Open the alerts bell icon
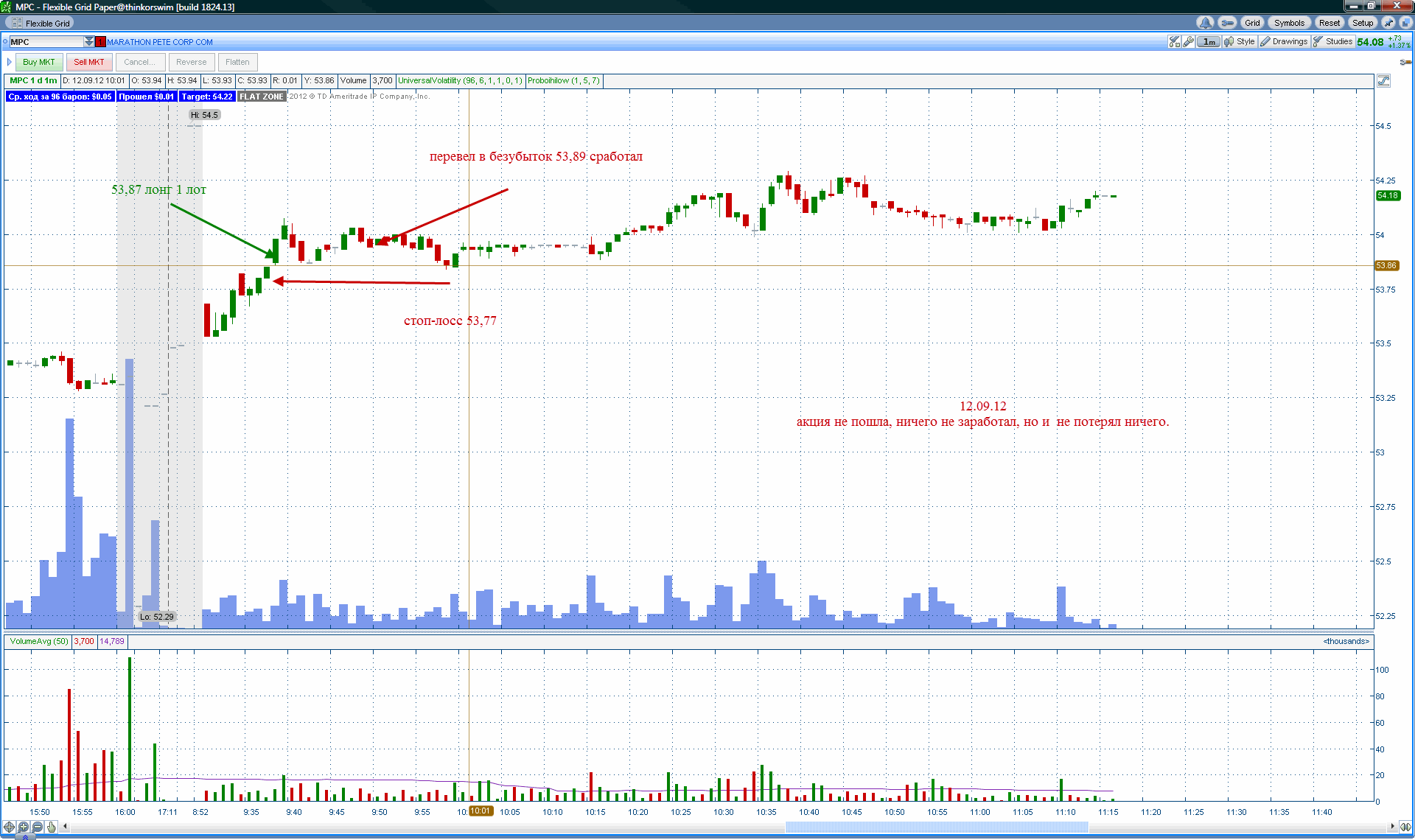Image resolution: width=1415 pixels, height=840 pixels. tap(1205, 23)
